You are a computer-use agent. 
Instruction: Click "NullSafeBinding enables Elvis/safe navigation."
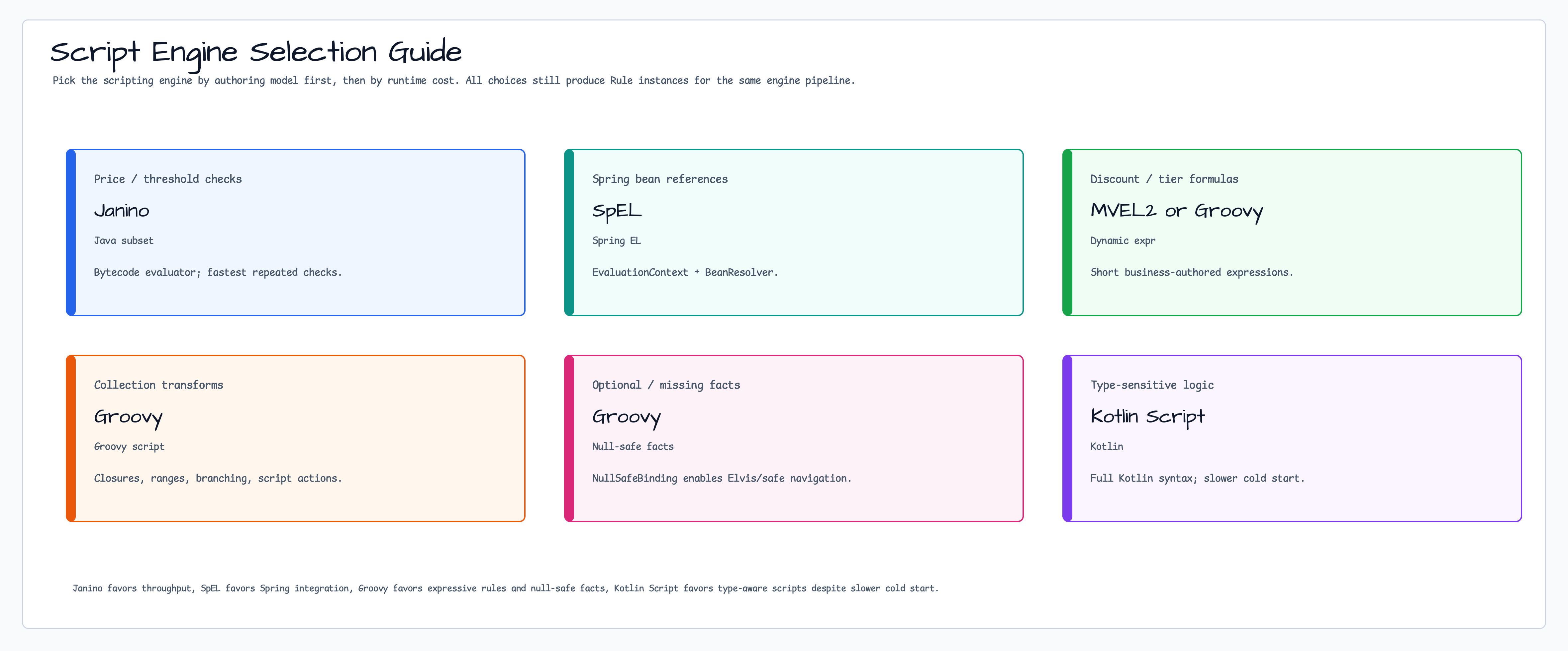pos(721,478)
